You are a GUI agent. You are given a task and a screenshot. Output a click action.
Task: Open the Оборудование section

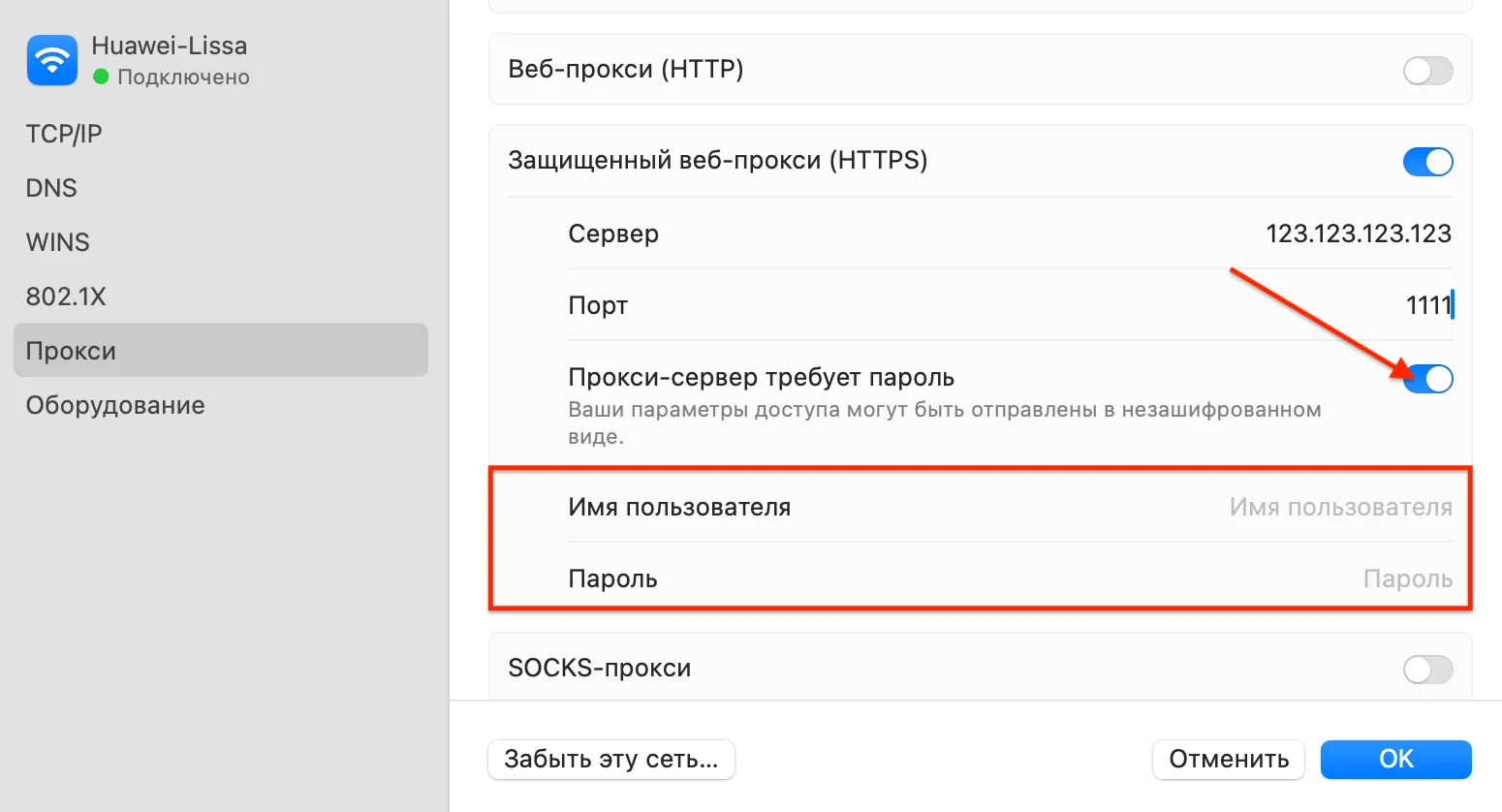pos(115,405)
